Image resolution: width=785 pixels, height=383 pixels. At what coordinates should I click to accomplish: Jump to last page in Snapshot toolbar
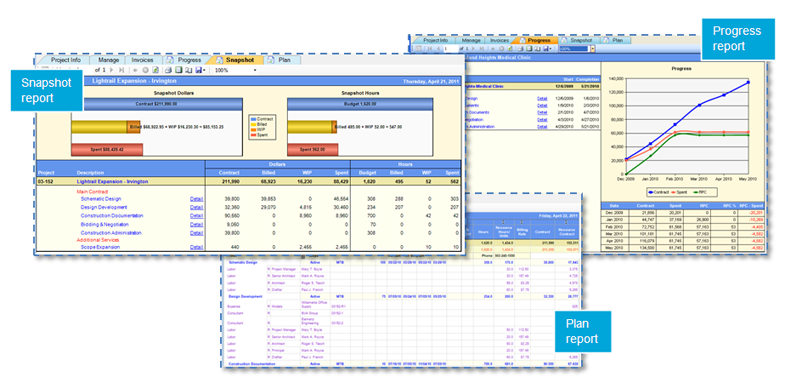click(122, 70)
